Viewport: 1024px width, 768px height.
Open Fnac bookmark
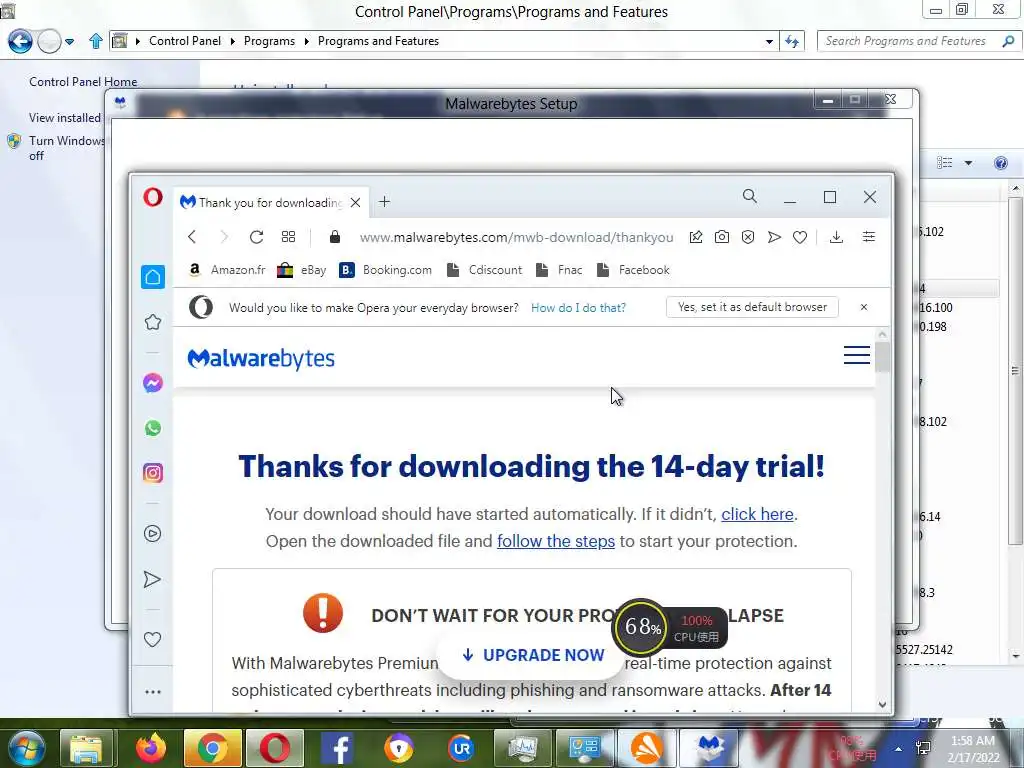click(x=559, y=270)
